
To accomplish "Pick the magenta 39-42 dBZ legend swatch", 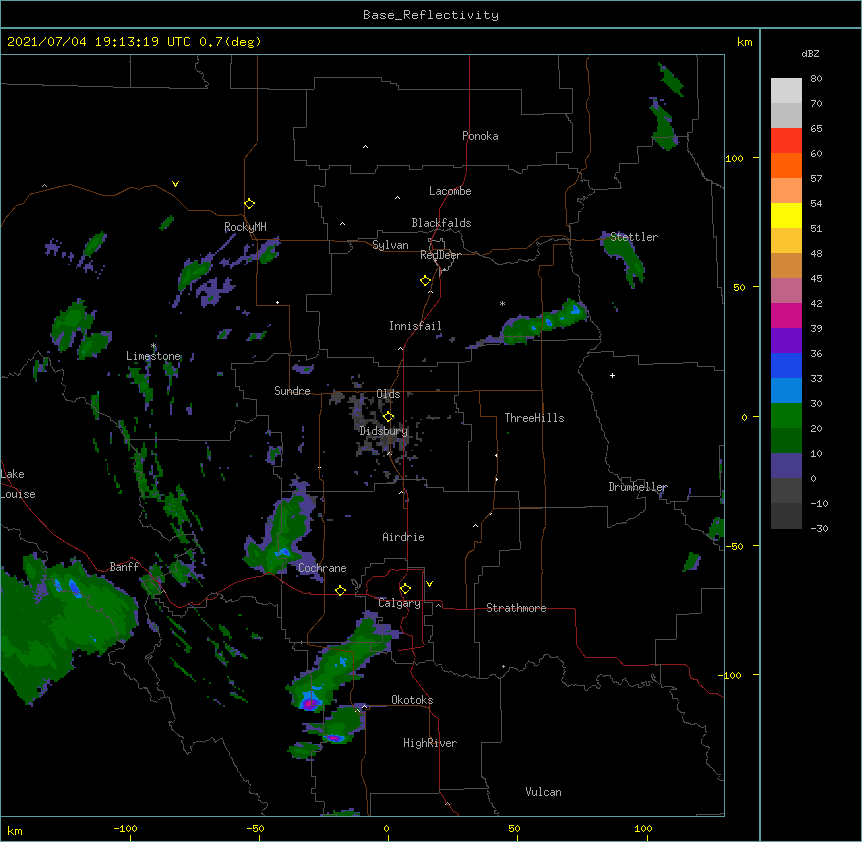I will point(786,315).
